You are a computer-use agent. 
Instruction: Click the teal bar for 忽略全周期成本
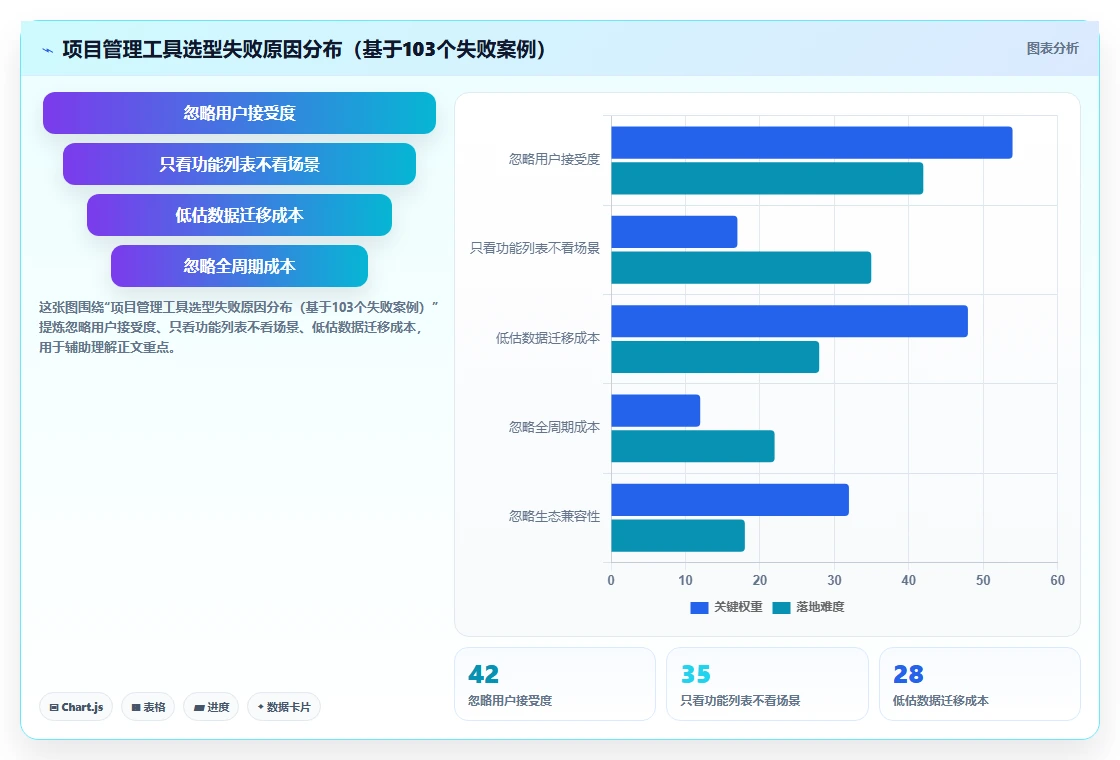693,446
